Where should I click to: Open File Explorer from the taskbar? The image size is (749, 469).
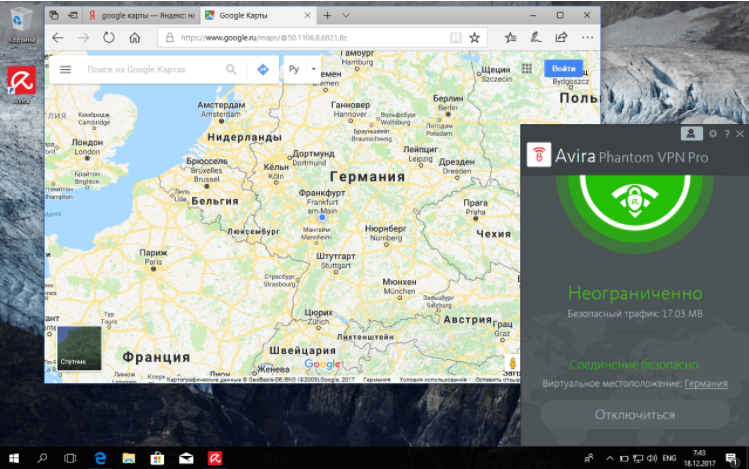pyautogui.click(x=128, y=458)
